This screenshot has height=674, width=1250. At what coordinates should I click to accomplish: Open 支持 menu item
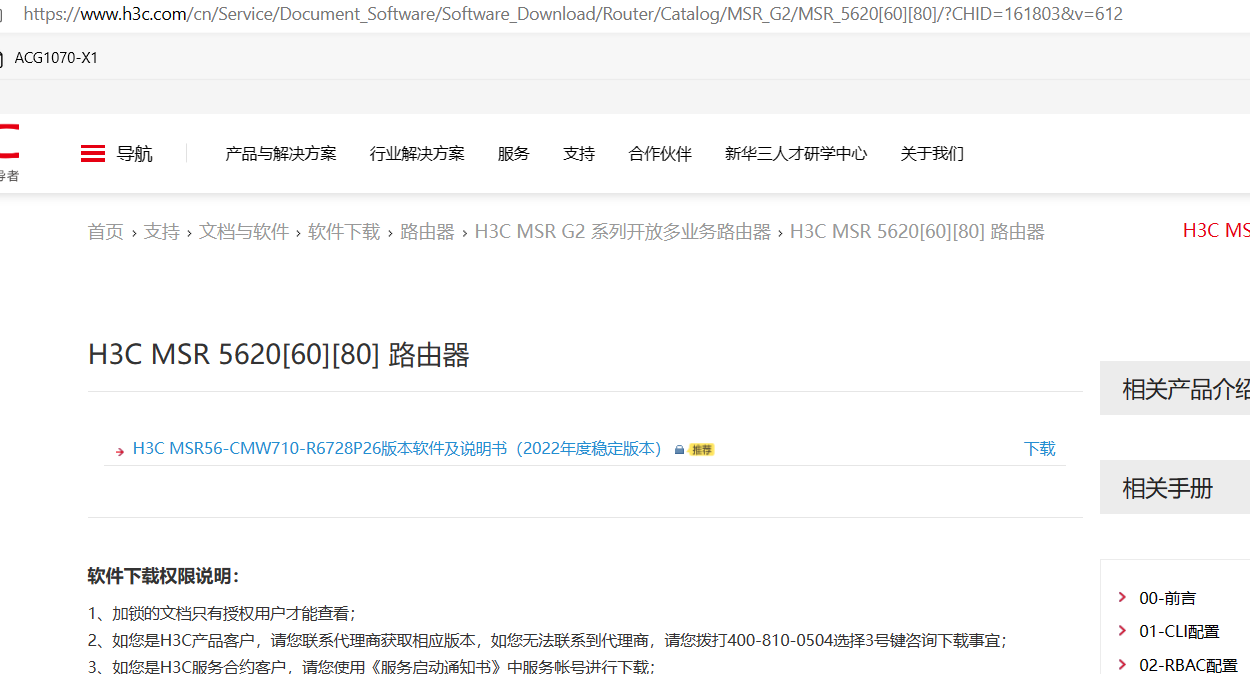point(579,154)
